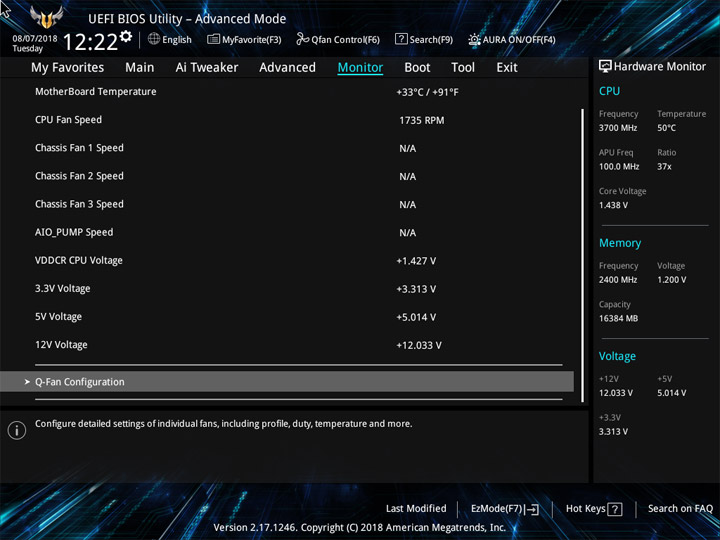Open the Exit tab
The image size is (720, 540).
(507, 68)
